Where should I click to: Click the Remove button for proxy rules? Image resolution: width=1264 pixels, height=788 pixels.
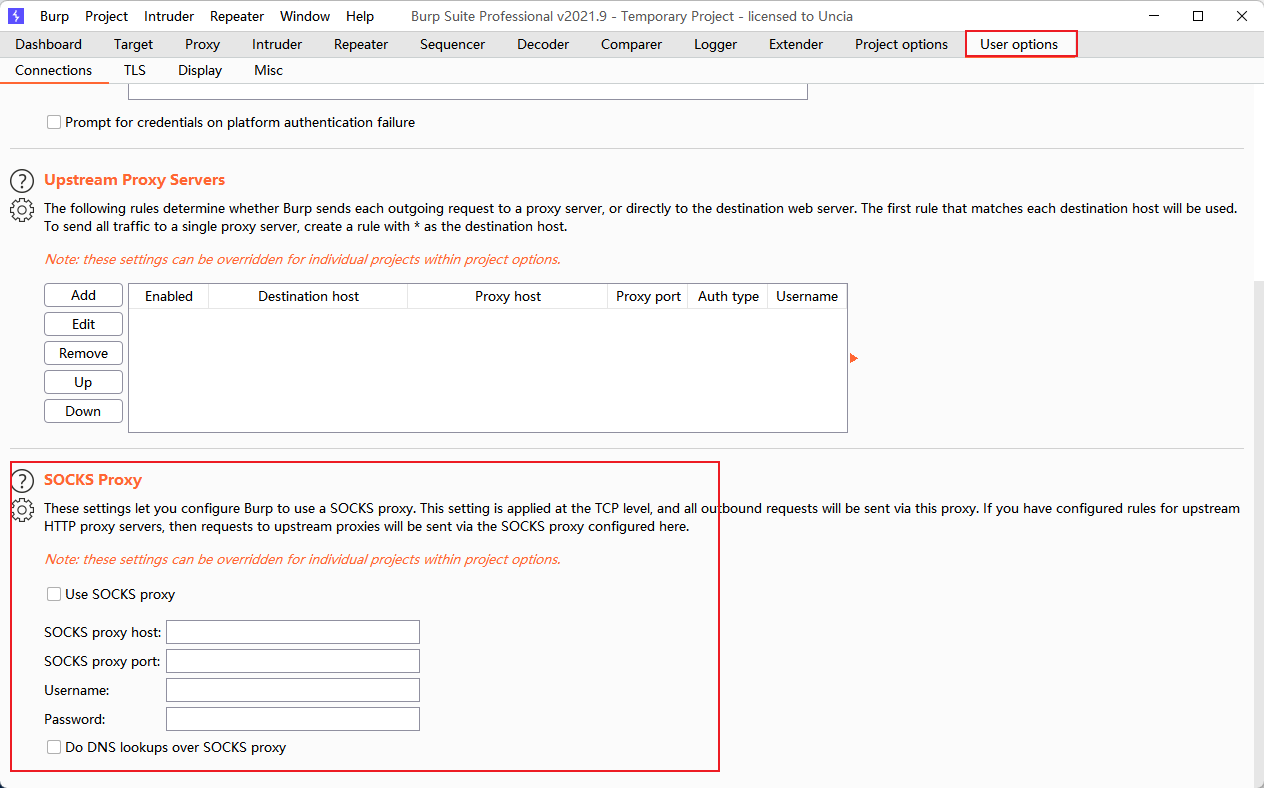click(x=84, y=353)
